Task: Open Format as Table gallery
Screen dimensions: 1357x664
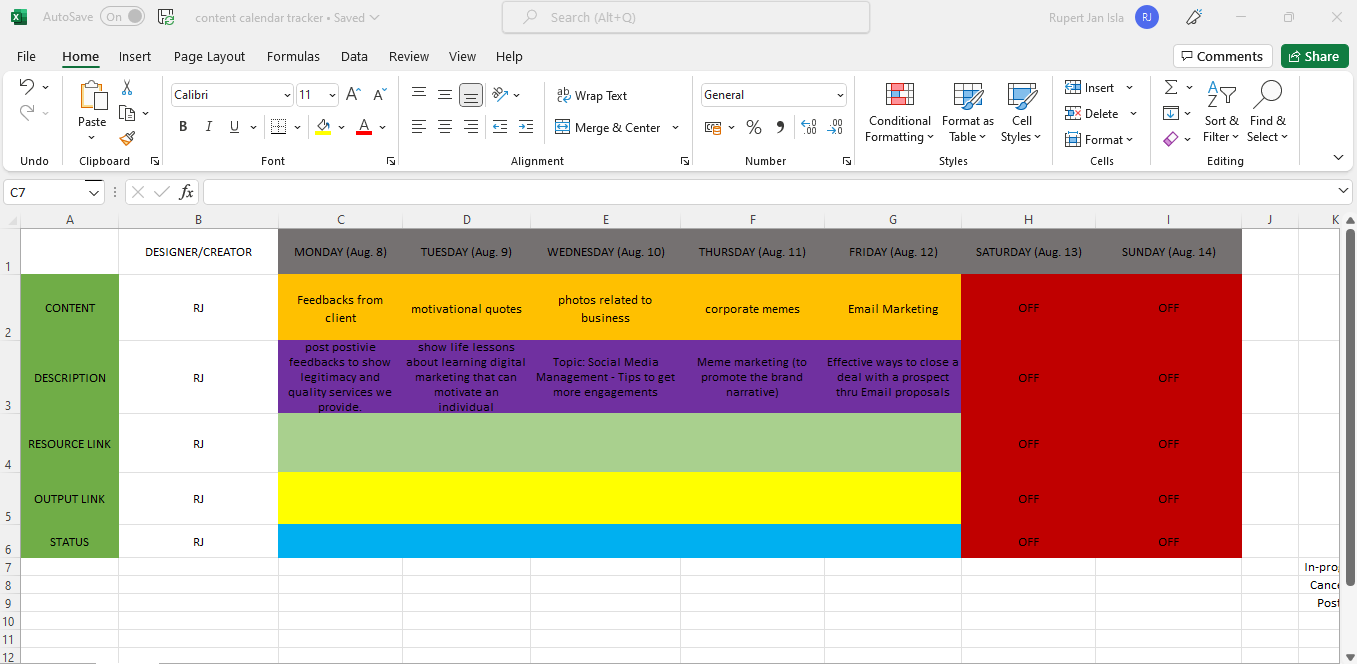Action: click(x=968, y=113)
